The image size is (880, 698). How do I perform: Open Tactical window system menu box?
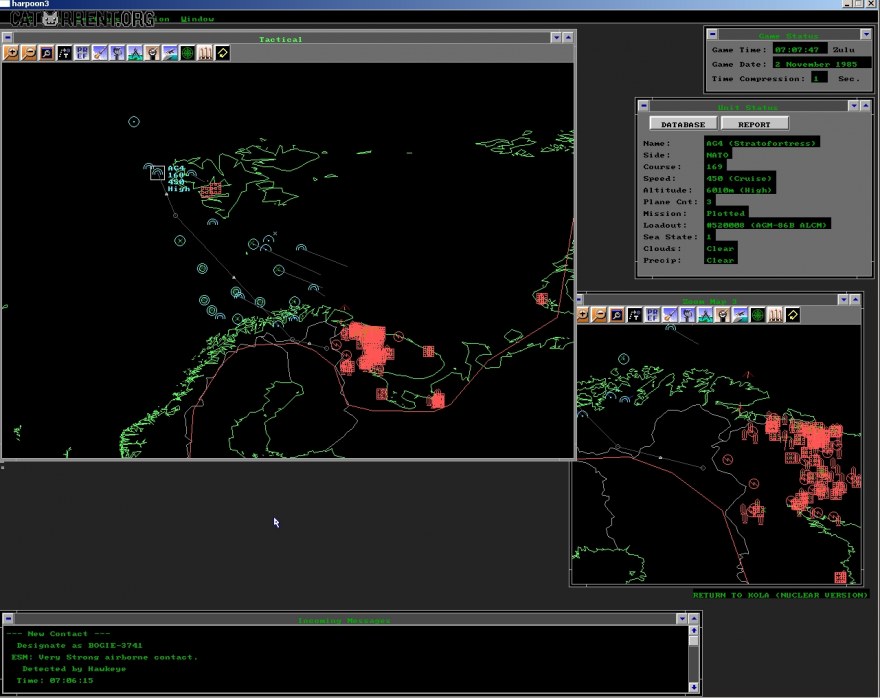[7, 38]
